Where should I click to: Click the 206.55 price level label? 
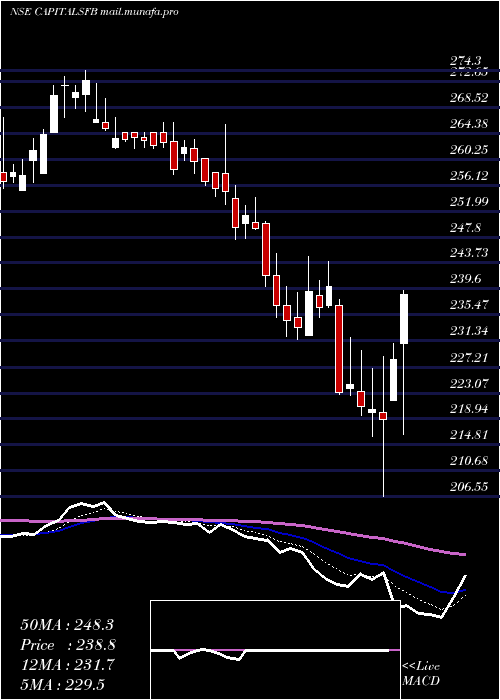point(469,486)
